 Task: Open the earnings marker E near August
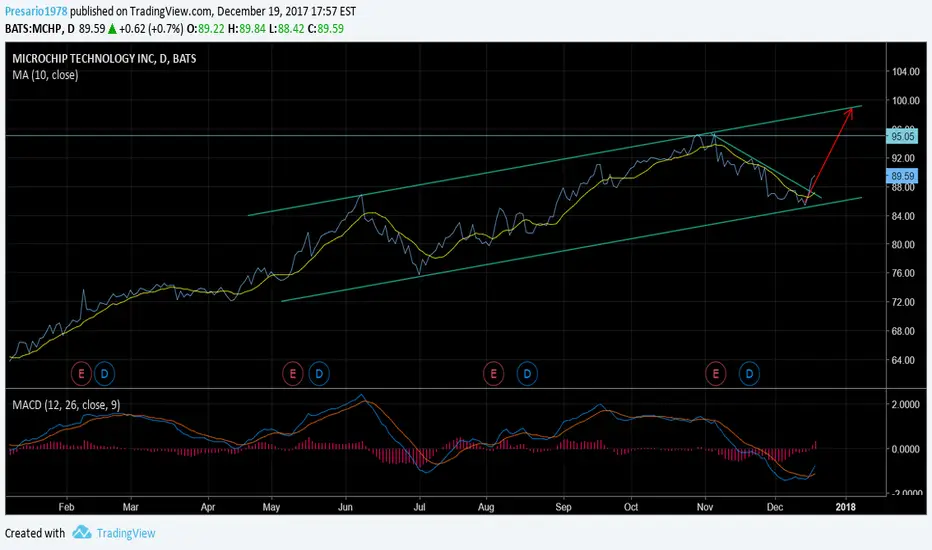(x=493, y=373)
